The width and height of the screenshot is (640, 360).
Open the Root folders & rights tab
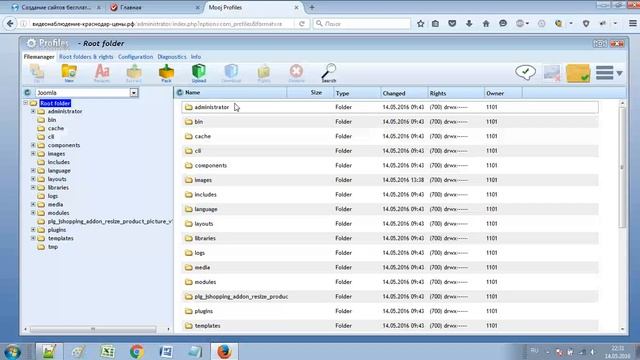[86, 57]
